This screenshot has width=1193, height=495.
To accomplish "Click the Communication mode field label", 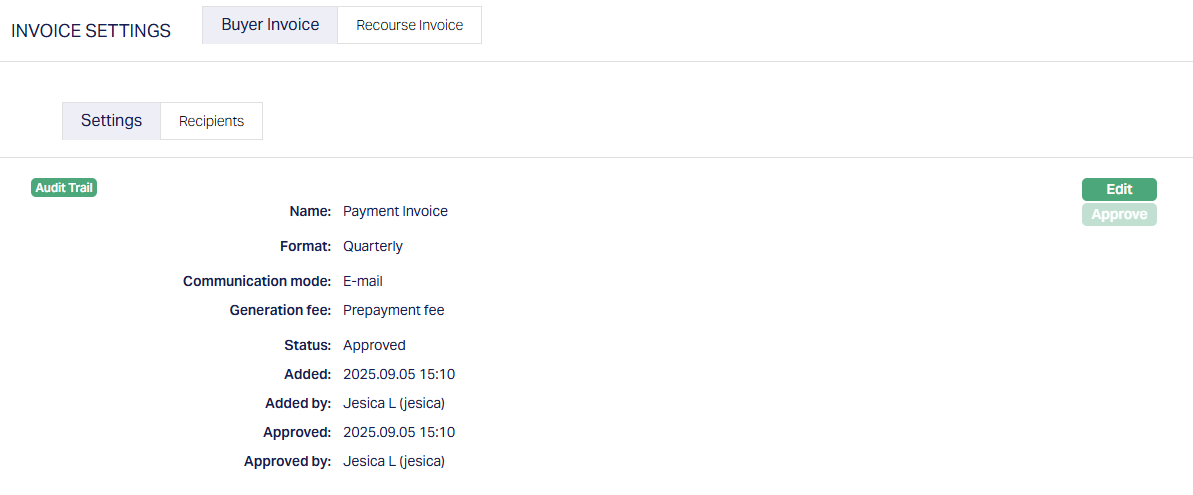I will pos(256,281).
